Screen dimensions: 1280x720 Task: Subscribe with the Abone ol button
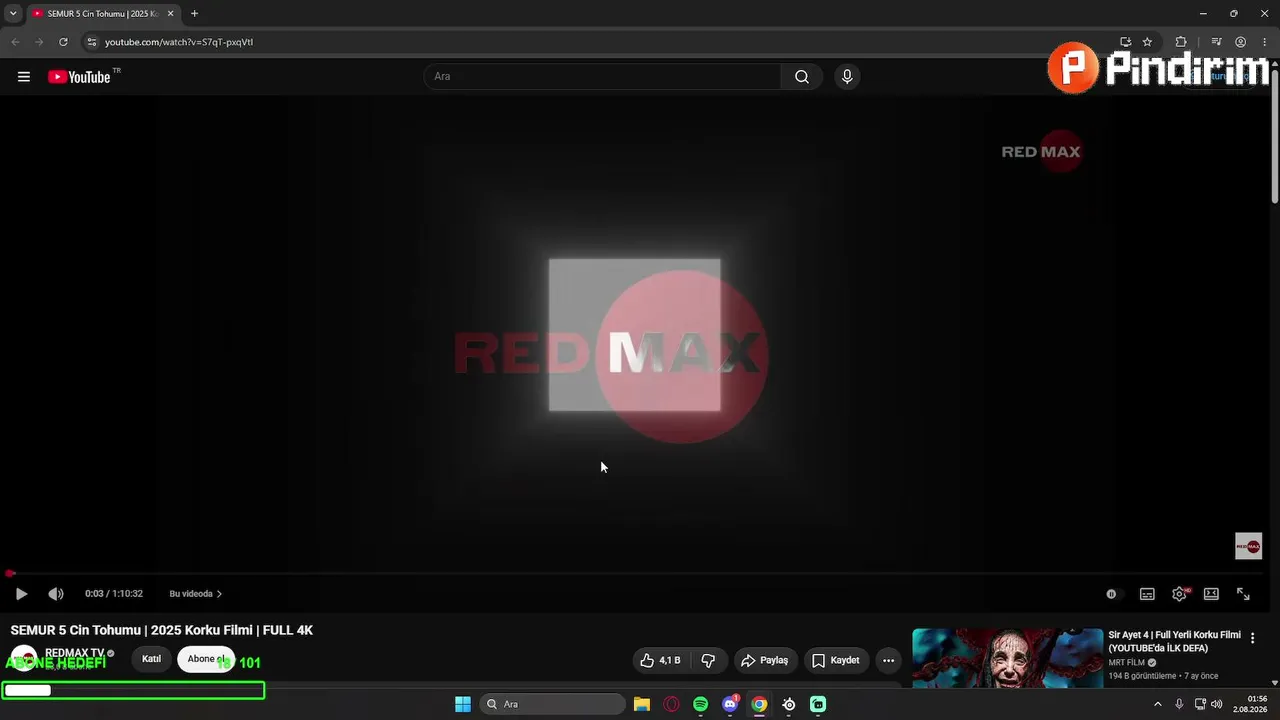coord(206,660)
